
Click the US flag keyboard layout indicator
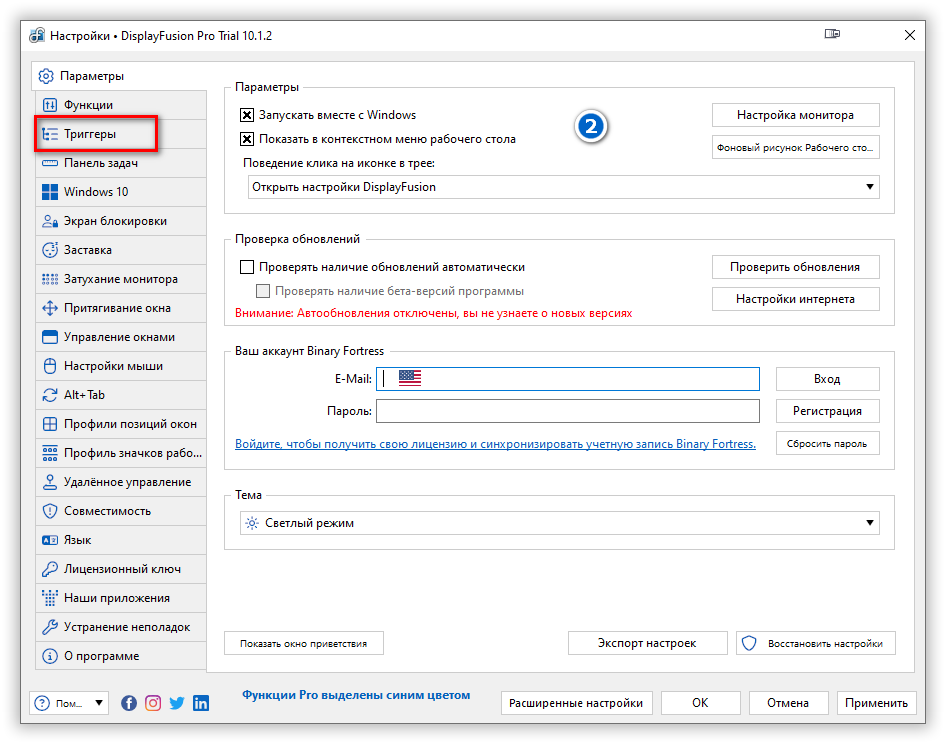coord(410,378)
